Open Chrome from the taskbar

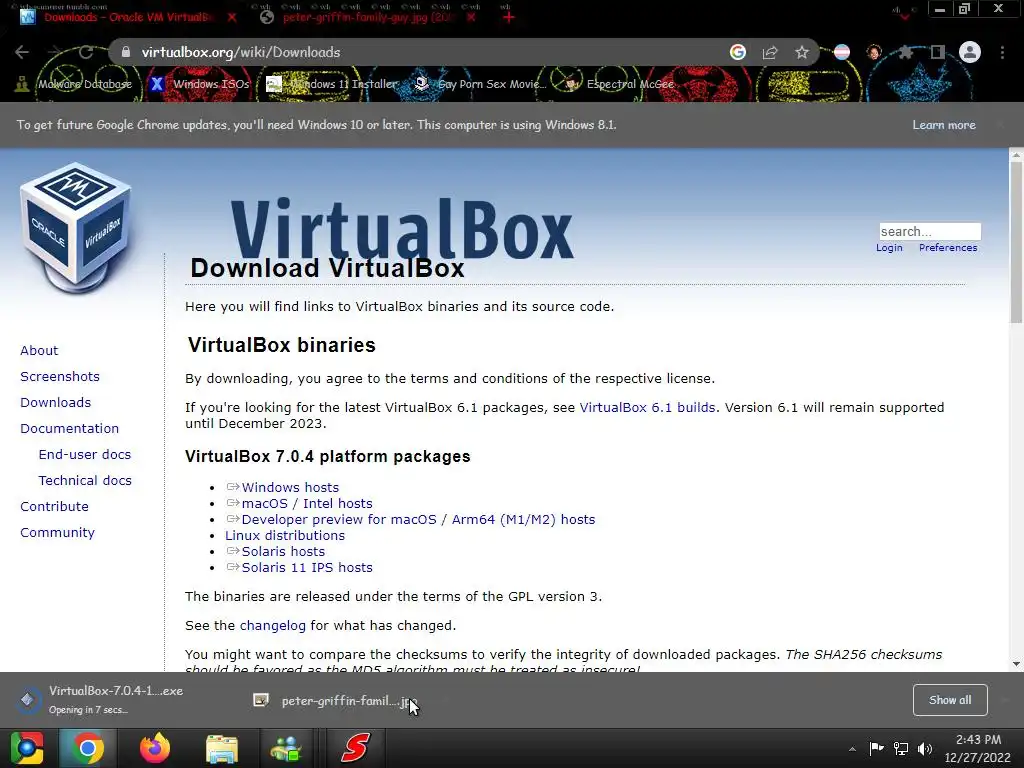tap(88, 748)
